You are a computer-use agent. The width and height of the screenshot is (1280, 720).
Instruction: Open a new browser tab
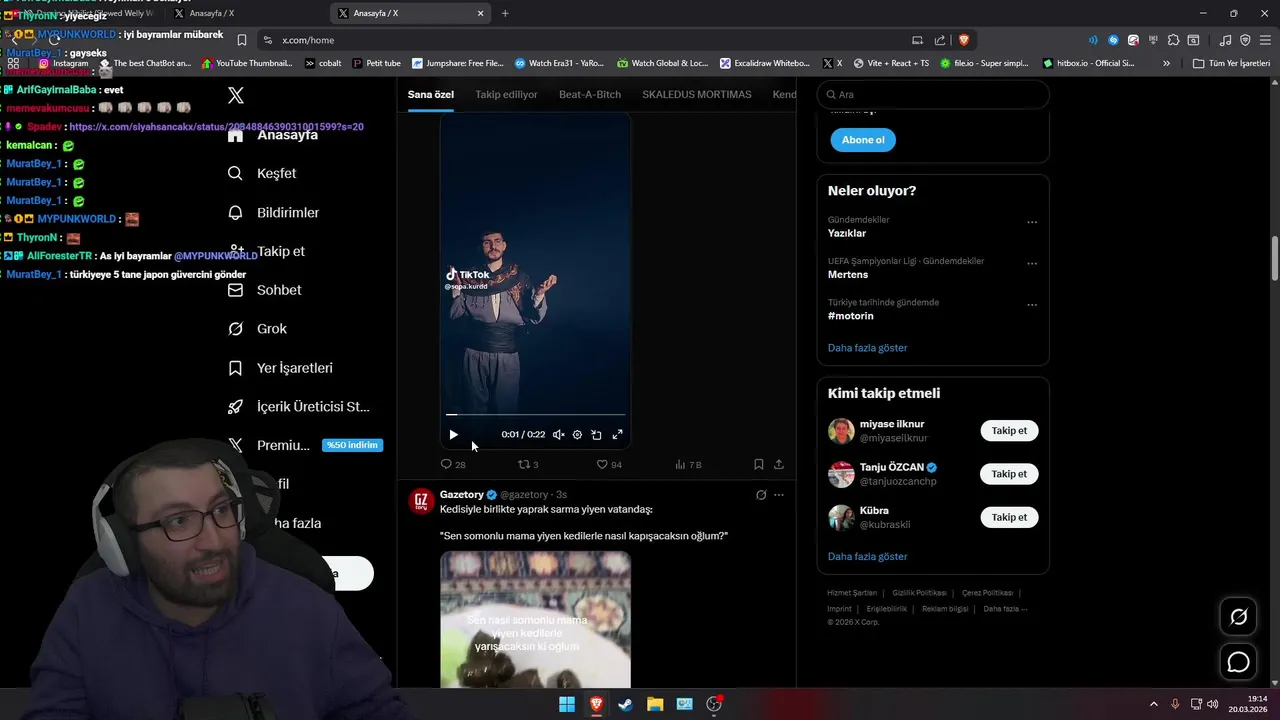[x=505, y=13]
